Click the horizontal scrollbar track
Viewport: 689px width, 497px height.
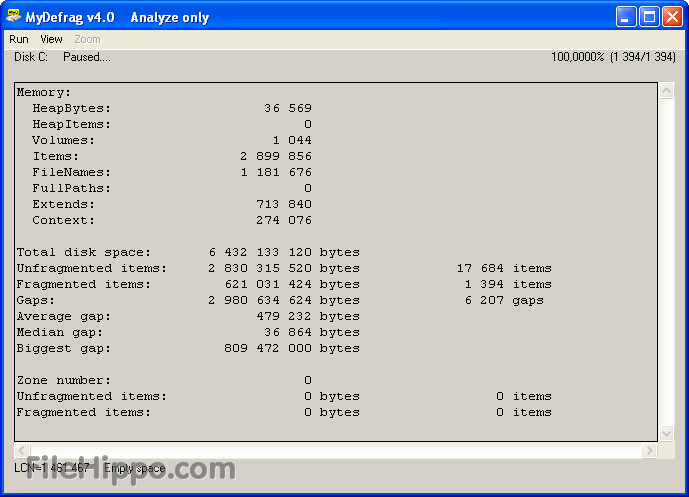pyautogui.click(x=335, y=452)
